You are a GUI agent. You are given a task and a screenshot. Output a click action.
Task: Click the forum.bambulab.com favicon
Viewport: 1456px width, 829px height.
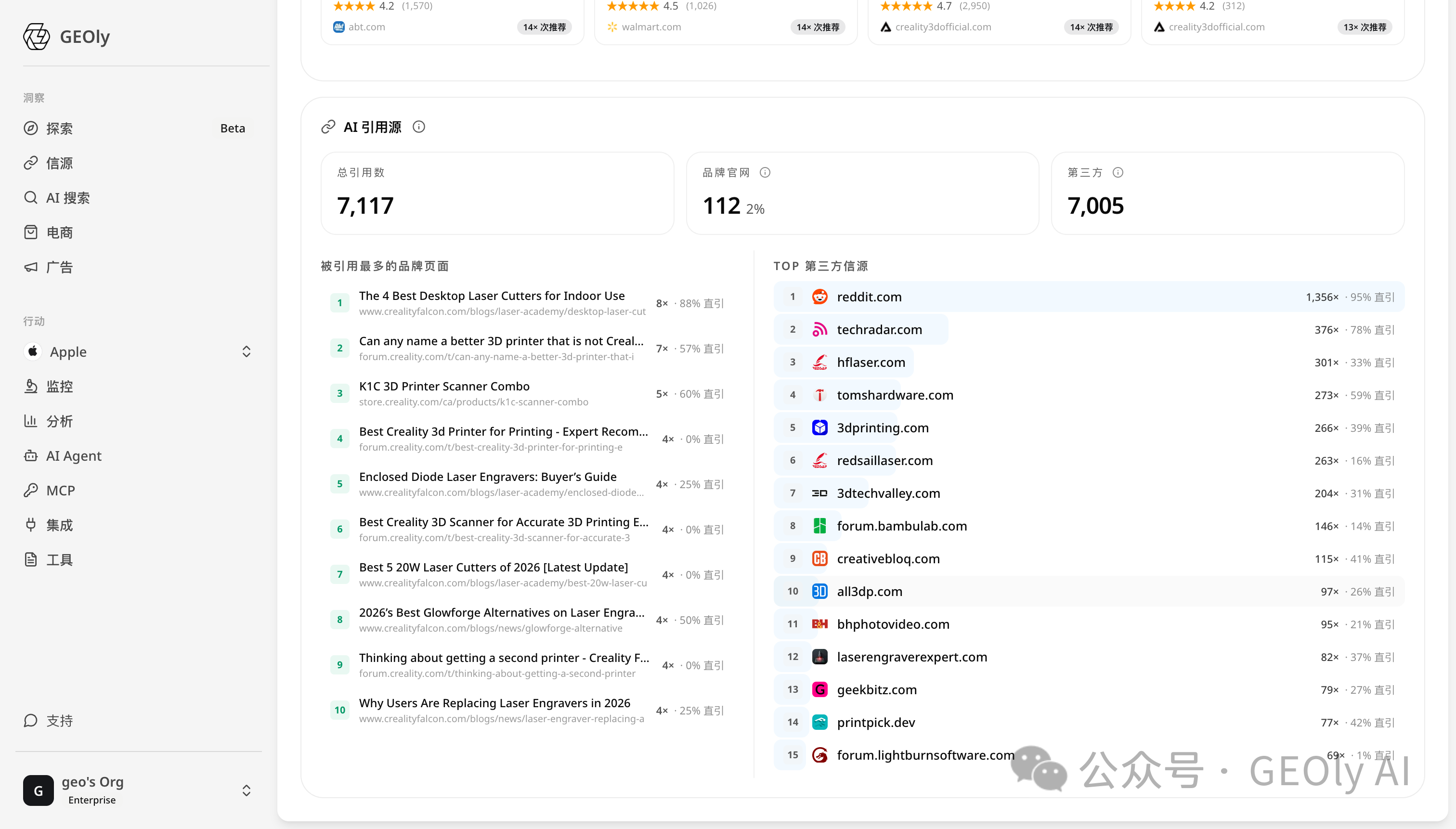pyautogui.click(x=820, y=526)
